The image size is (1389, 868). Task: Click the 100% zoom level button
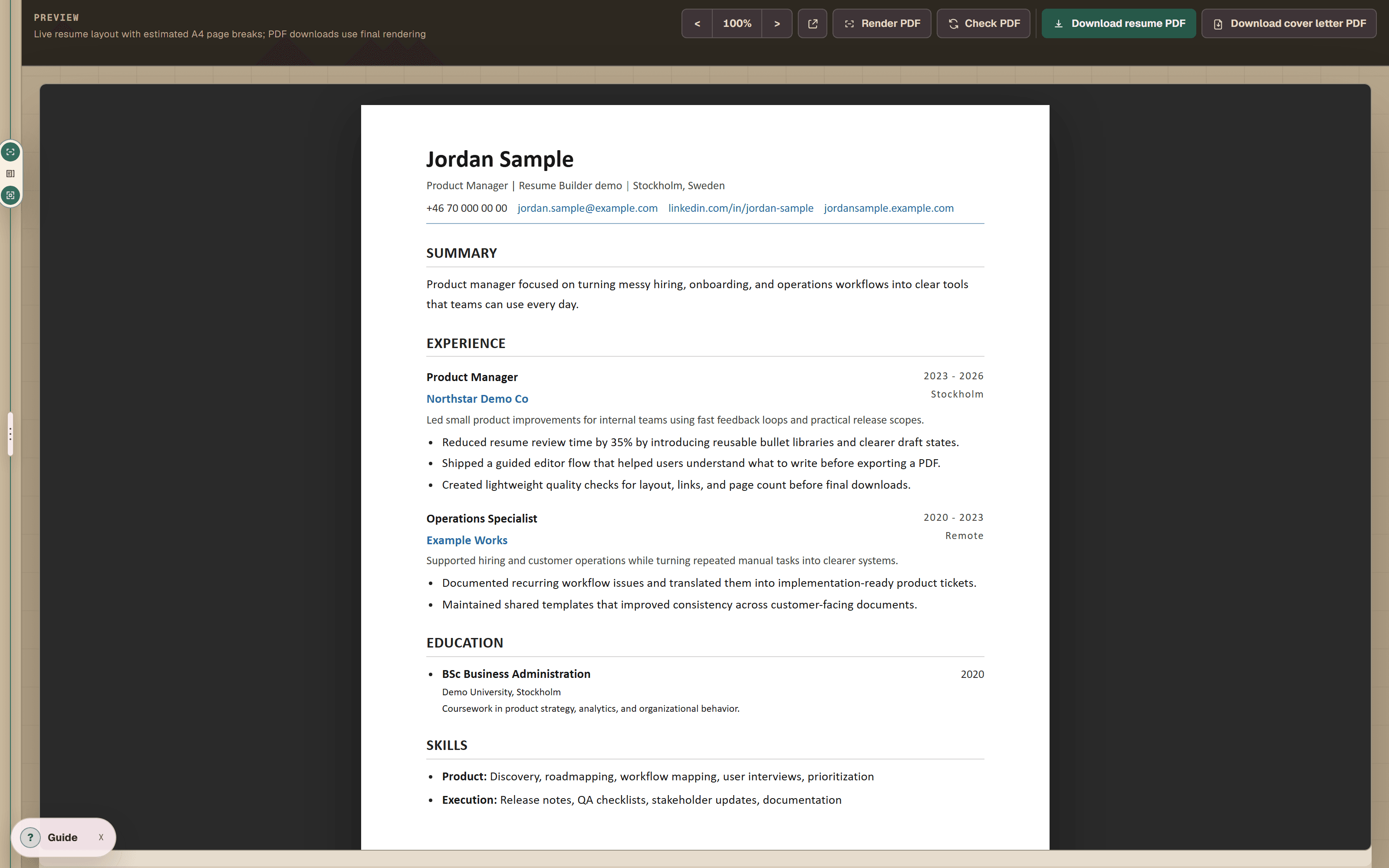737,23
